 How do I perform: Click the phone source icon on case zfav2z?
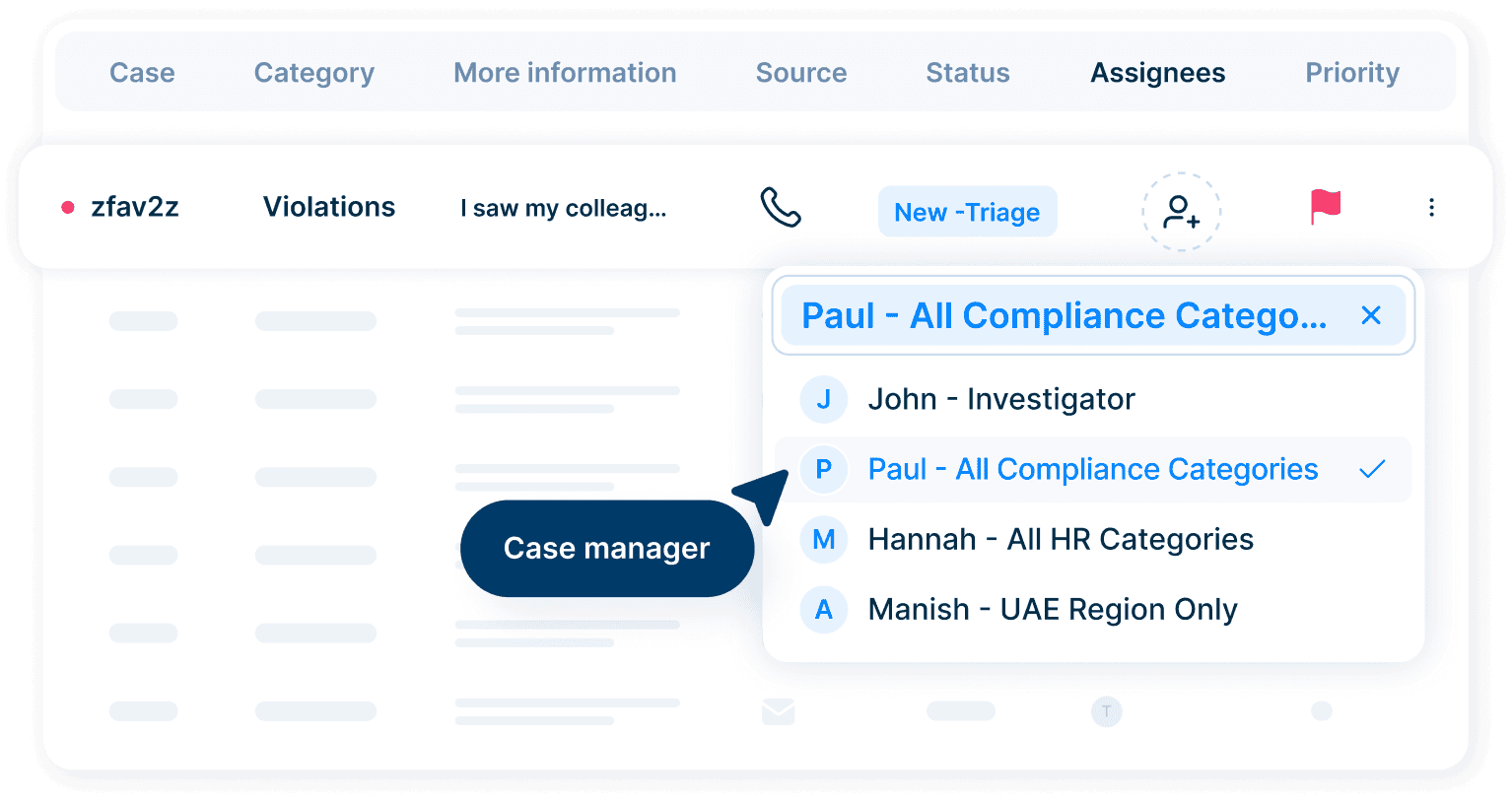click(x=780, y=208)
